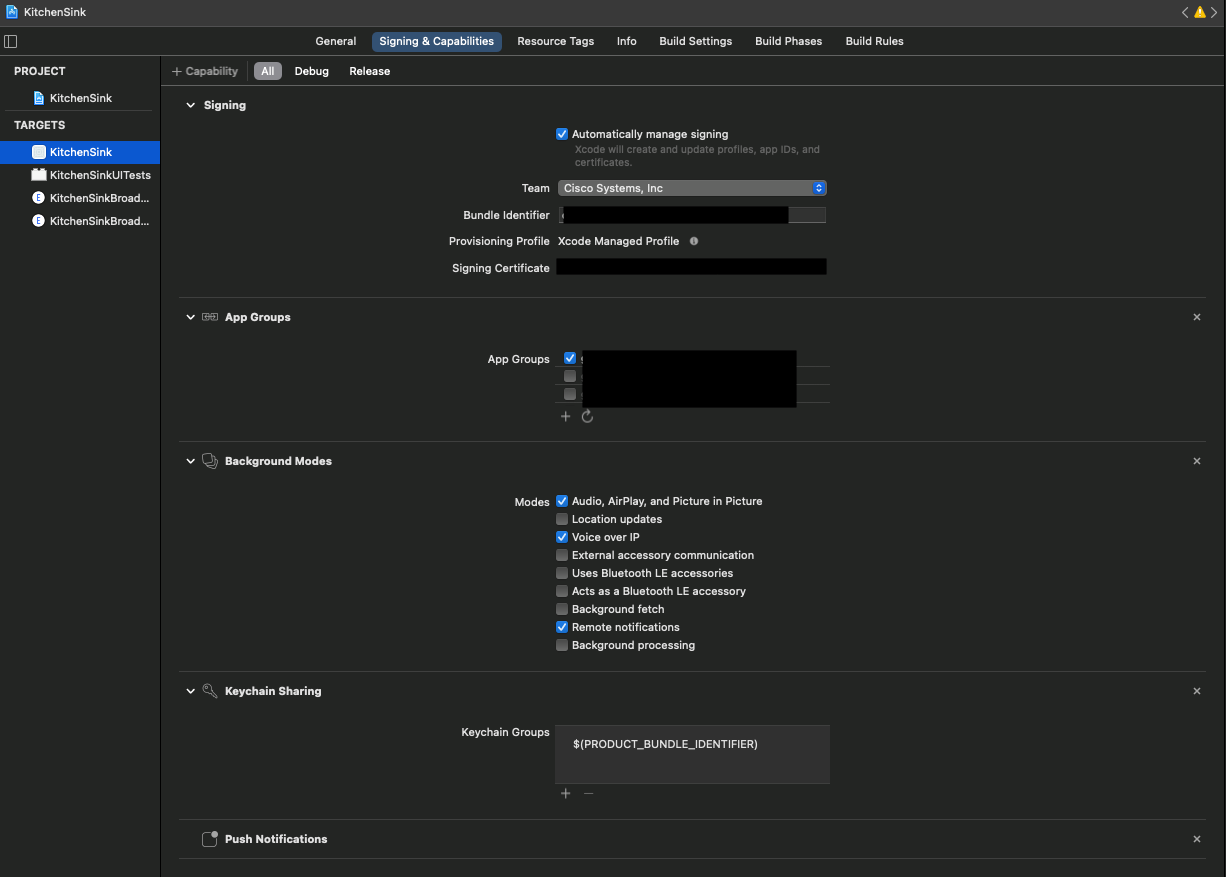Click the Keychain Sharing key icon
This screenshot has width=1226, height=877.
pos(210,691)
